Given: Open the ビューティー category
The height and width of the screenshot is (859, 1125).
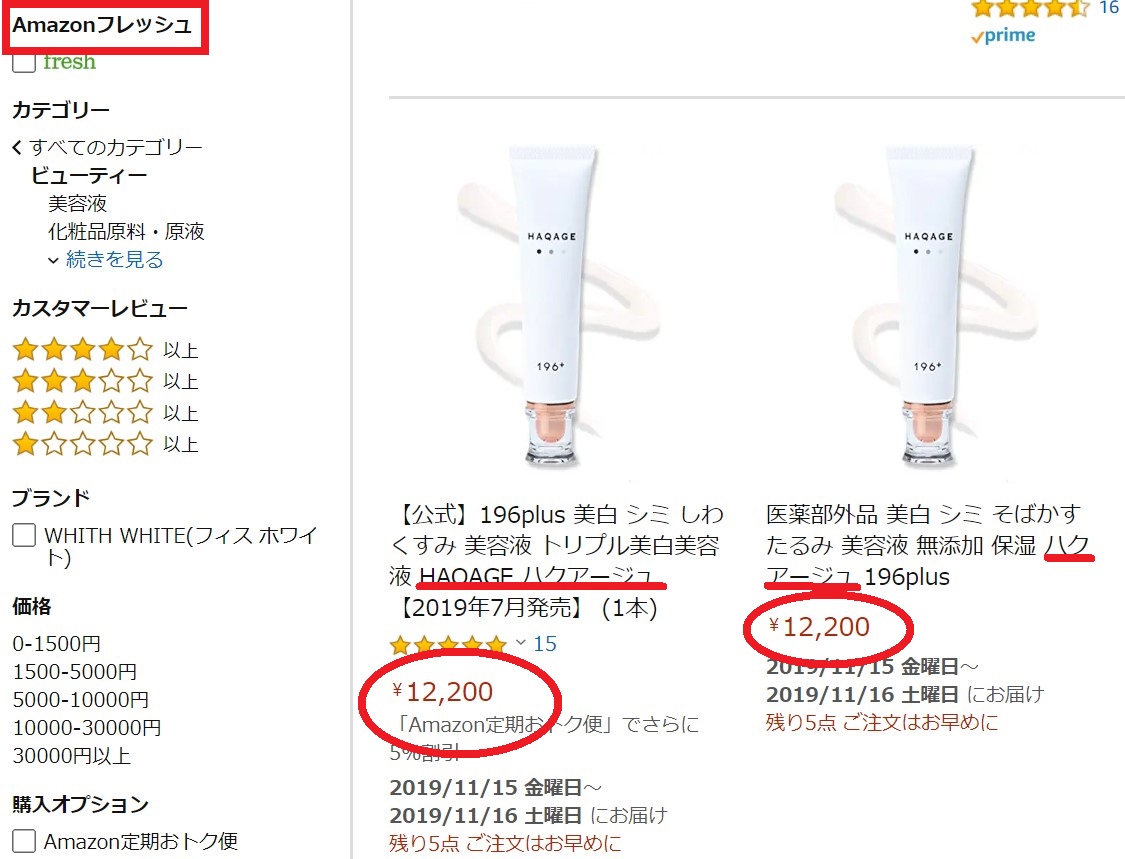Looking at the screenshot, I should click(89, 176).
